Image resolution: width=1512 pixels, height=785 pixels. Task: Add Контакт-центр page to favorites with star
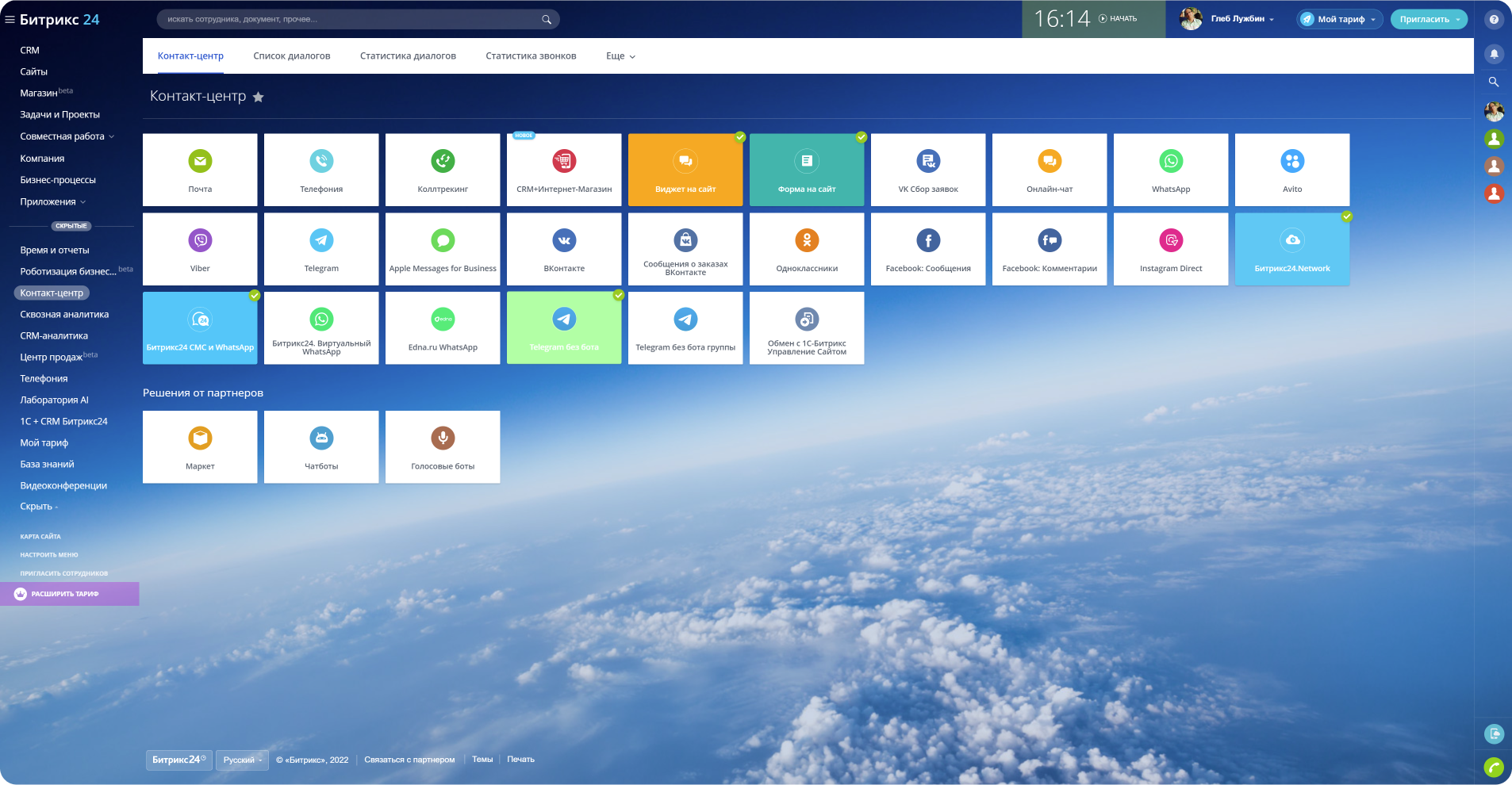click(258, 97)
